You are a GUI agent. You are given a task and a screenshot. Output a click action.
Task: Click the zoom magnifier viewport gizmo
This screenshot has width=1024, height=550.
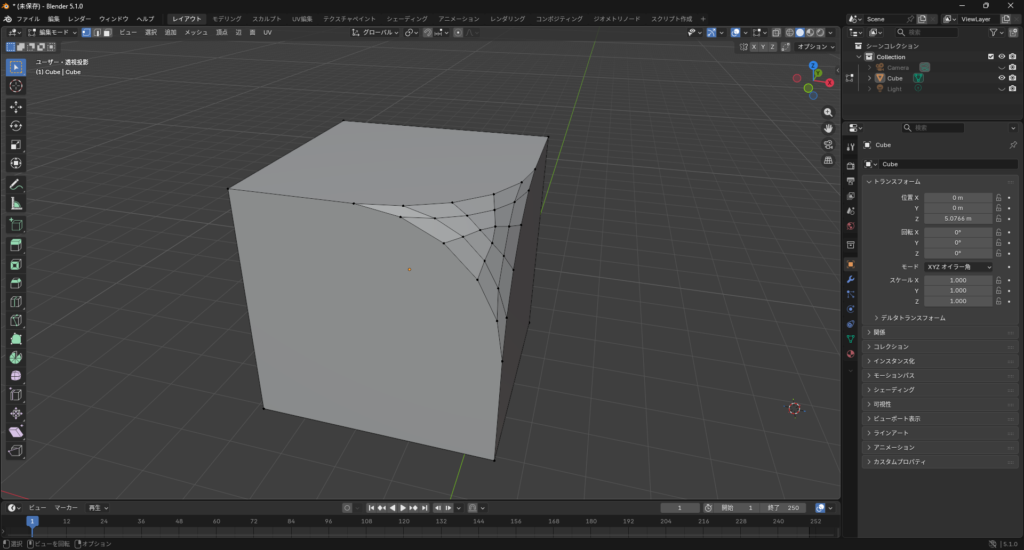[x=828, y=112]
